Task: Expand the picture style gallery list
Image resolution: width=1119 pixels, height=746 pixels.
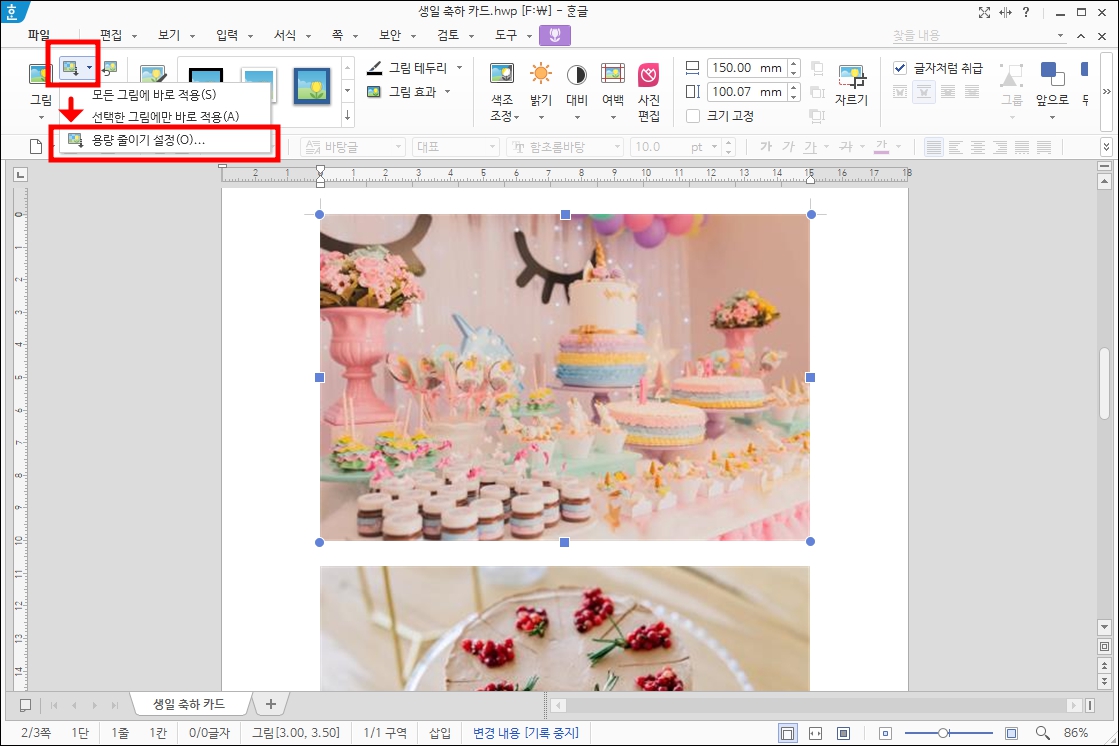Action: tap(348, 115)
